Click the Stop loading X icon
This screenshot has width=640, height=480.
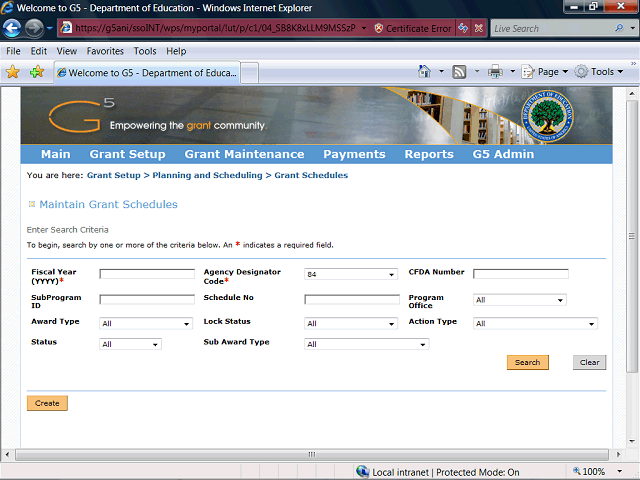[479, 28]
